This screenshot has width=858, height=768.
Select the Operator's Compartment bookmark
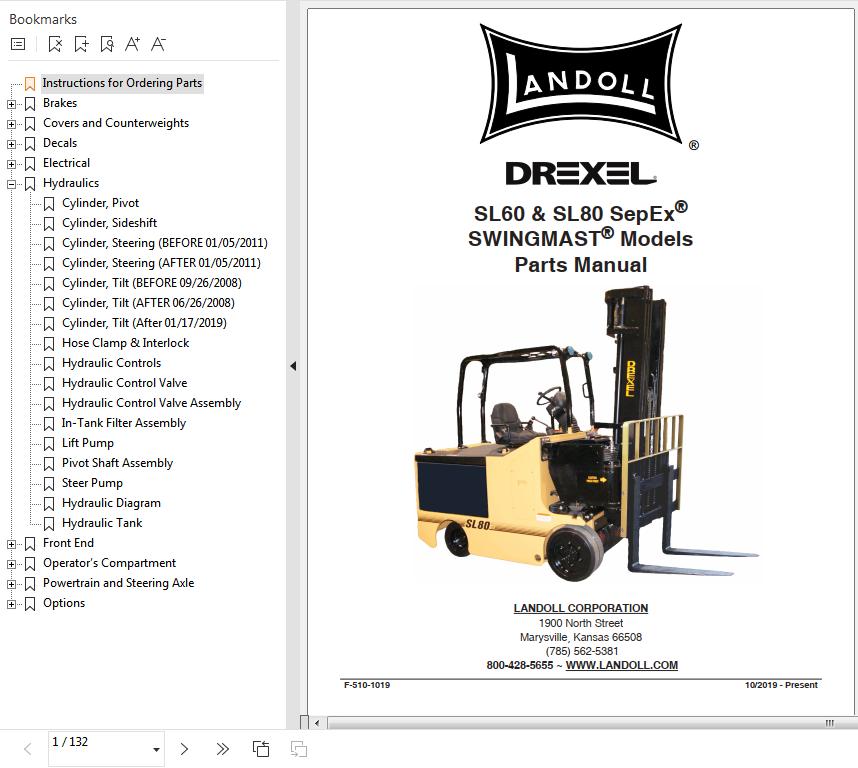click(109, 563)
